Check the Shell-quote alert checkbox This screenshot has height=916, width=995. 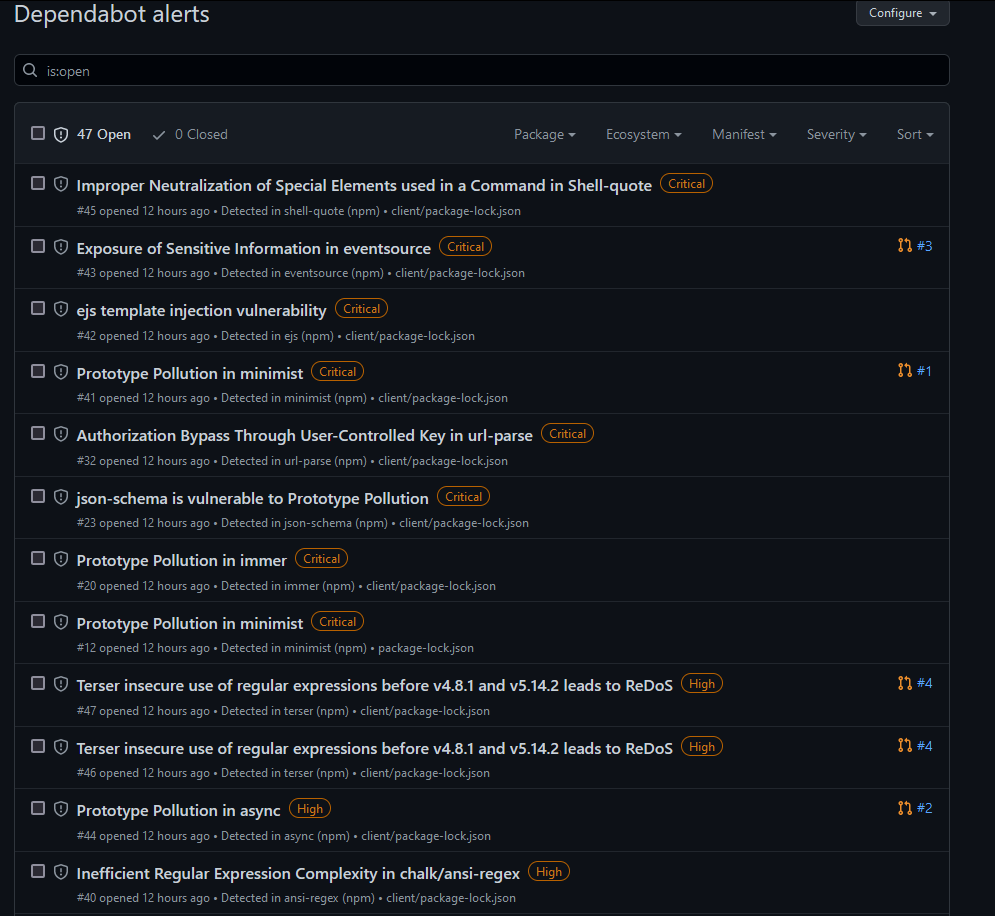38,183
